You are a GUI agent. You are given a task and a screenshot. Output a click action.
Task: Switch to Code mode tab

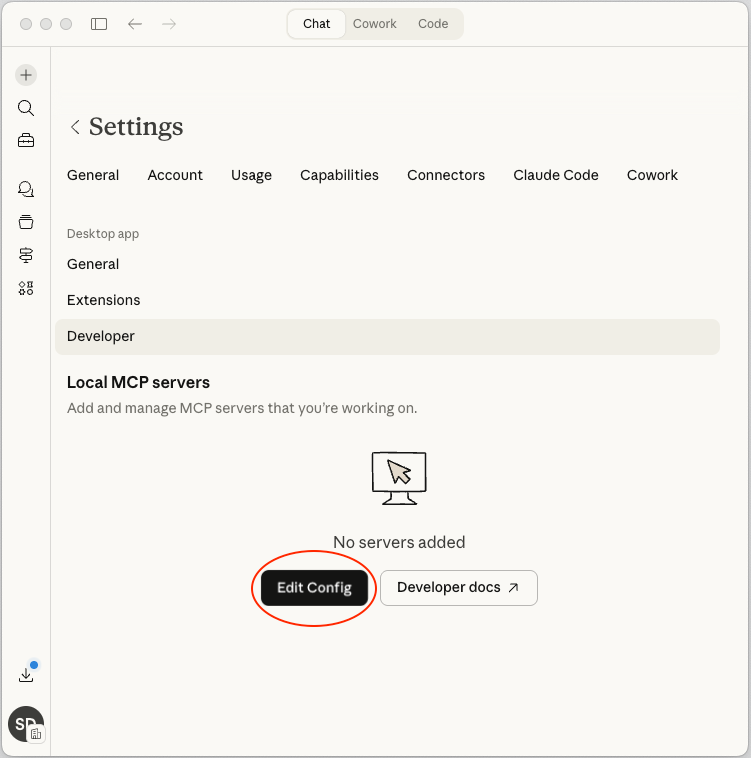pyautogui.click(x=433, y=24)
